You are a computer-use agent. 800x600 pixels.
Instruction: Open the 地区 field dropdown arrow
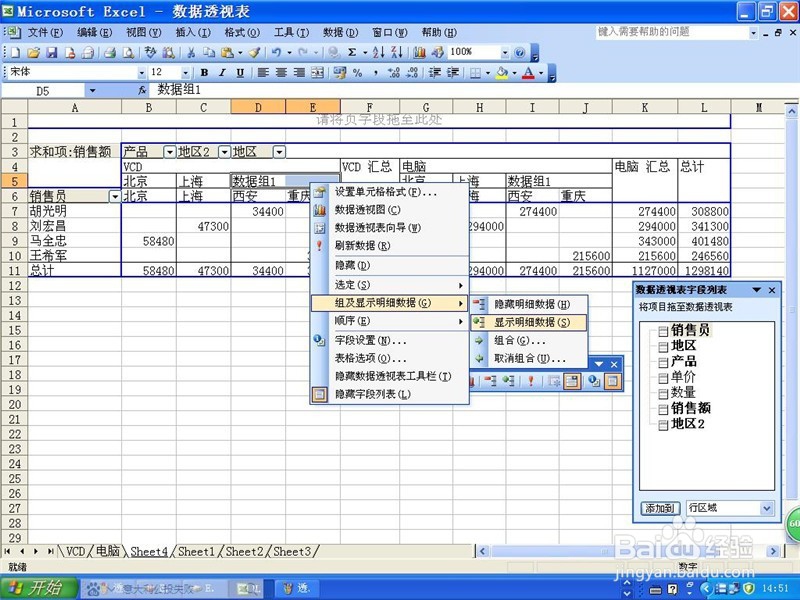coord(279,152)
